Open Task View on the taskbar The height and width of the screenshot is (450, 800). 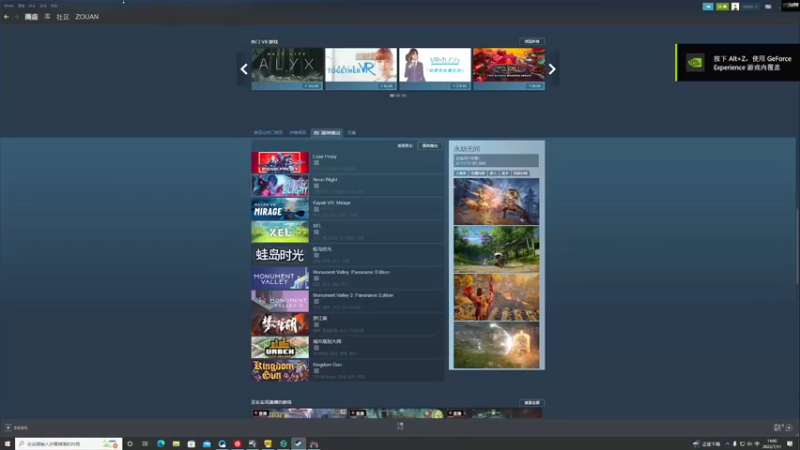coord(145,444)
